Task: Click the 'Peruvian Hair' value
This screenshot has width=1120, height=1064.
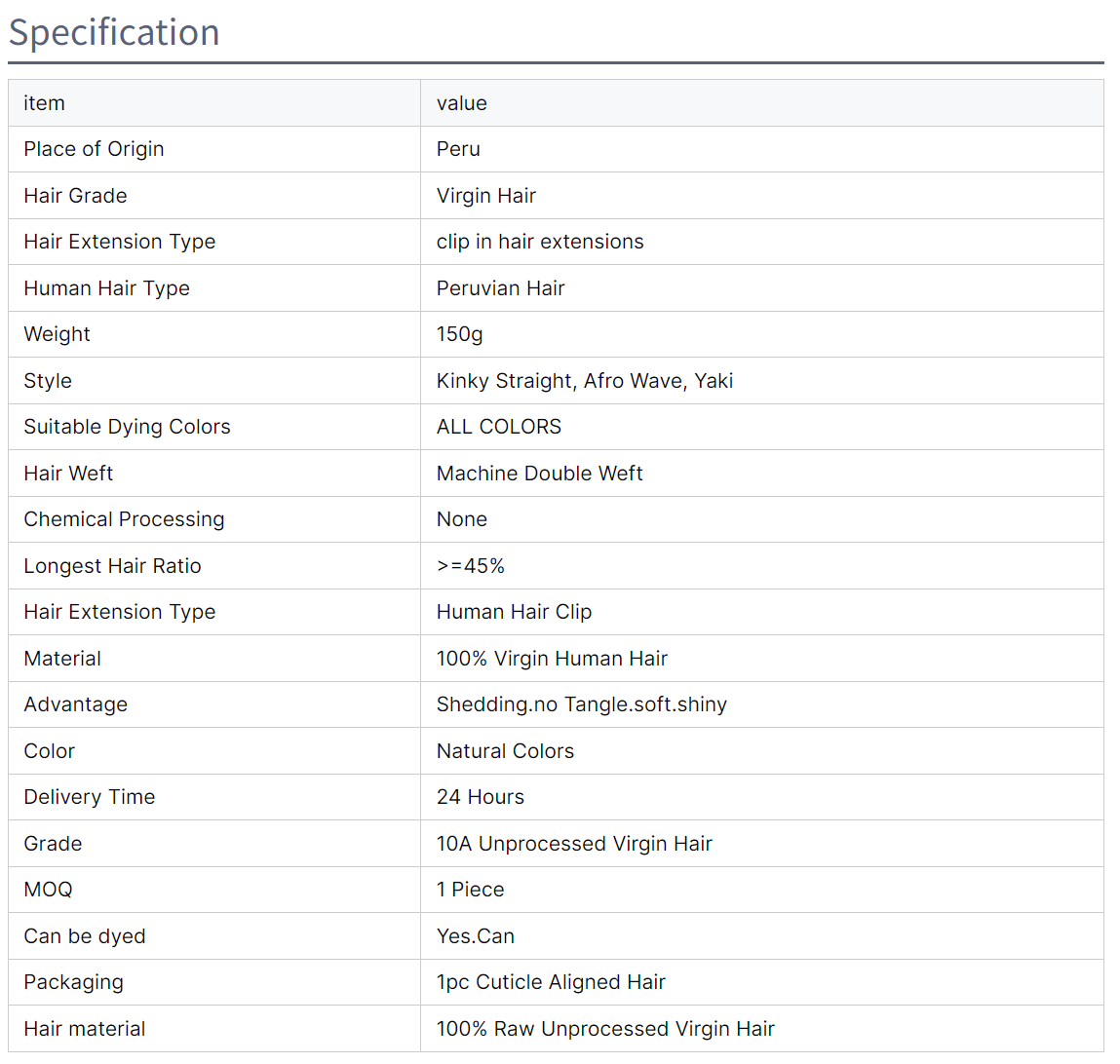Action: [x=500, y=287]
